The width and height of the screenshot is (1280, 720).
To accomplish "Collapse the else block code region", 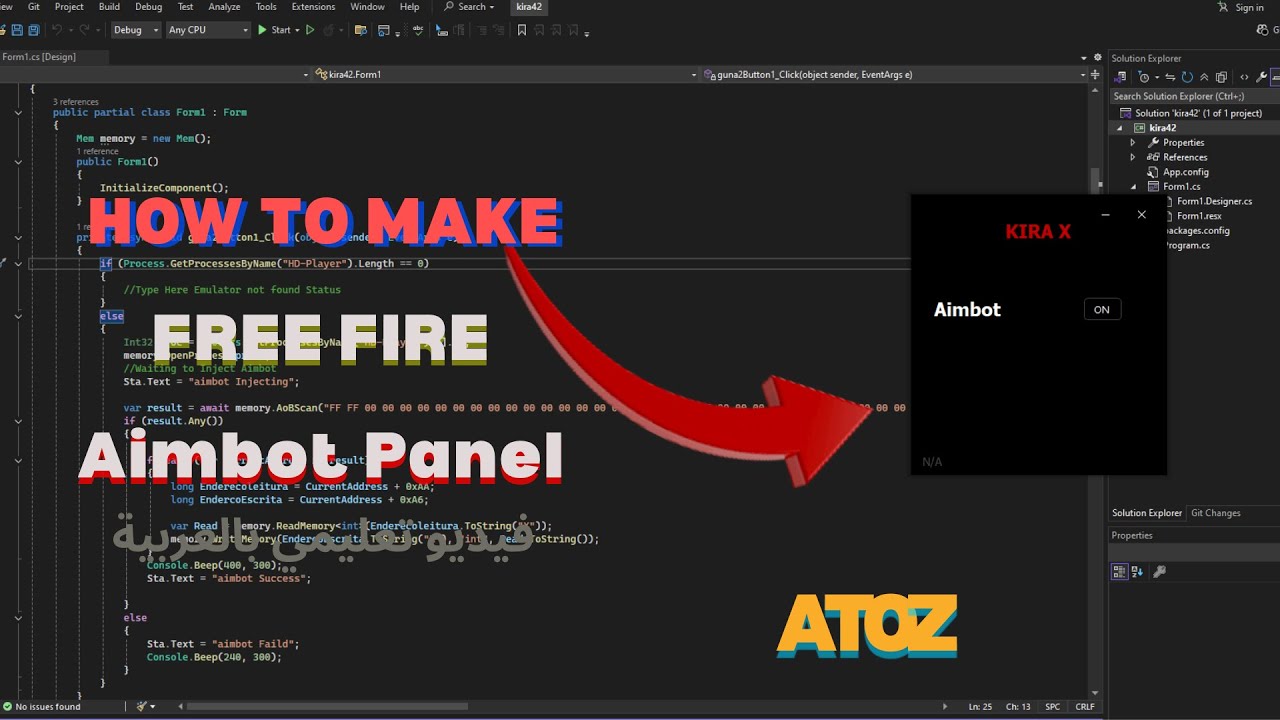I will [x=18, y=316].
